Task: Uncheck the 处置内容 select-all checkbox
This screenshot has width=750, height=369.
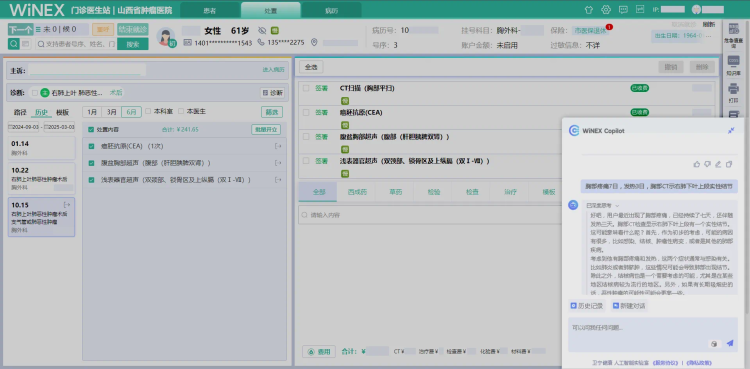Action: tap(91, 129)
